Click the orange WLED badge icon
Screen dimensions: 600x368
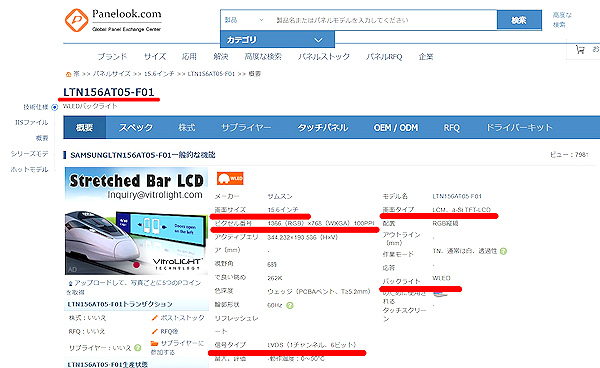(x=230, y=178)
